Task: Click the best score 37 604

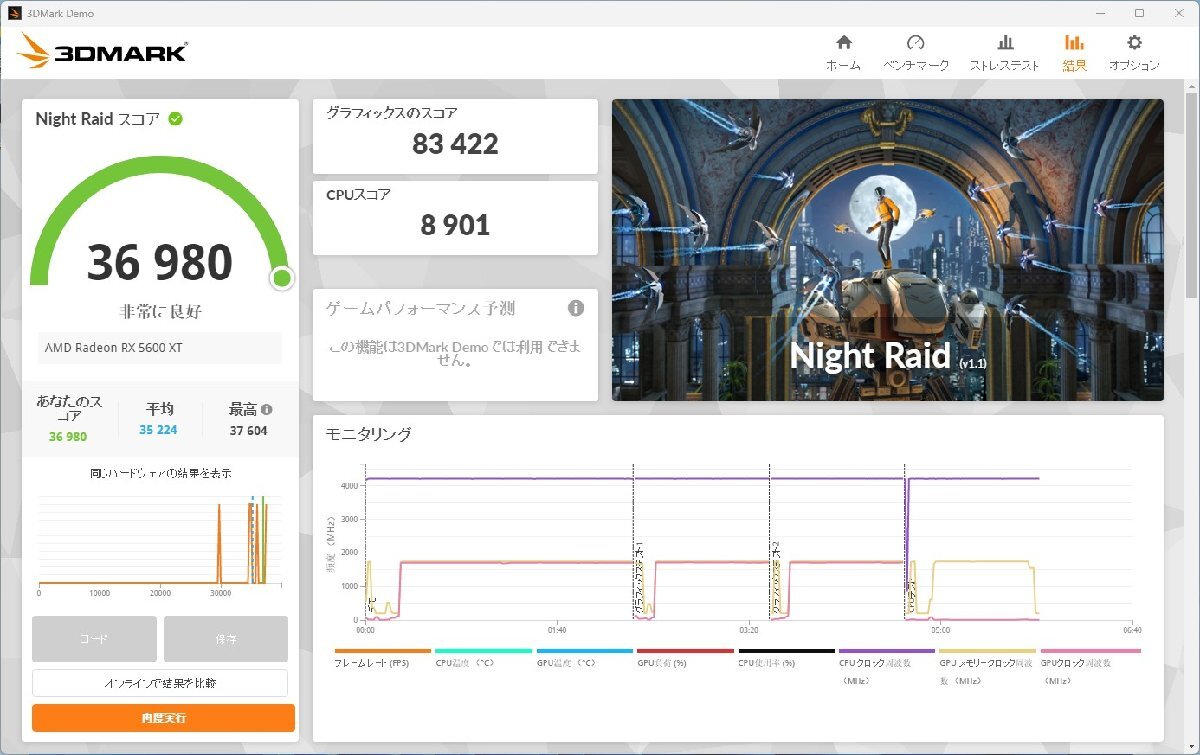Action: tap(248, 430)
